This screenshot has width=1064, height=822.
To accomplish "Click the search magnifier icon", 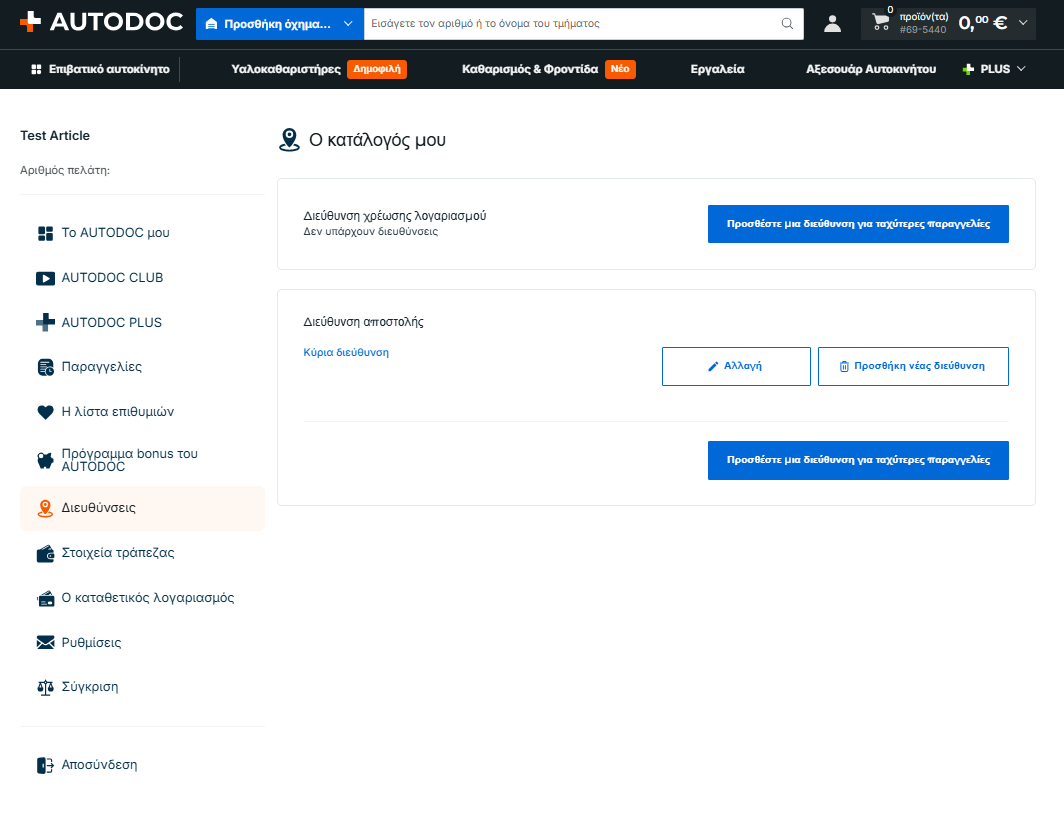I will tap(787, 24).
